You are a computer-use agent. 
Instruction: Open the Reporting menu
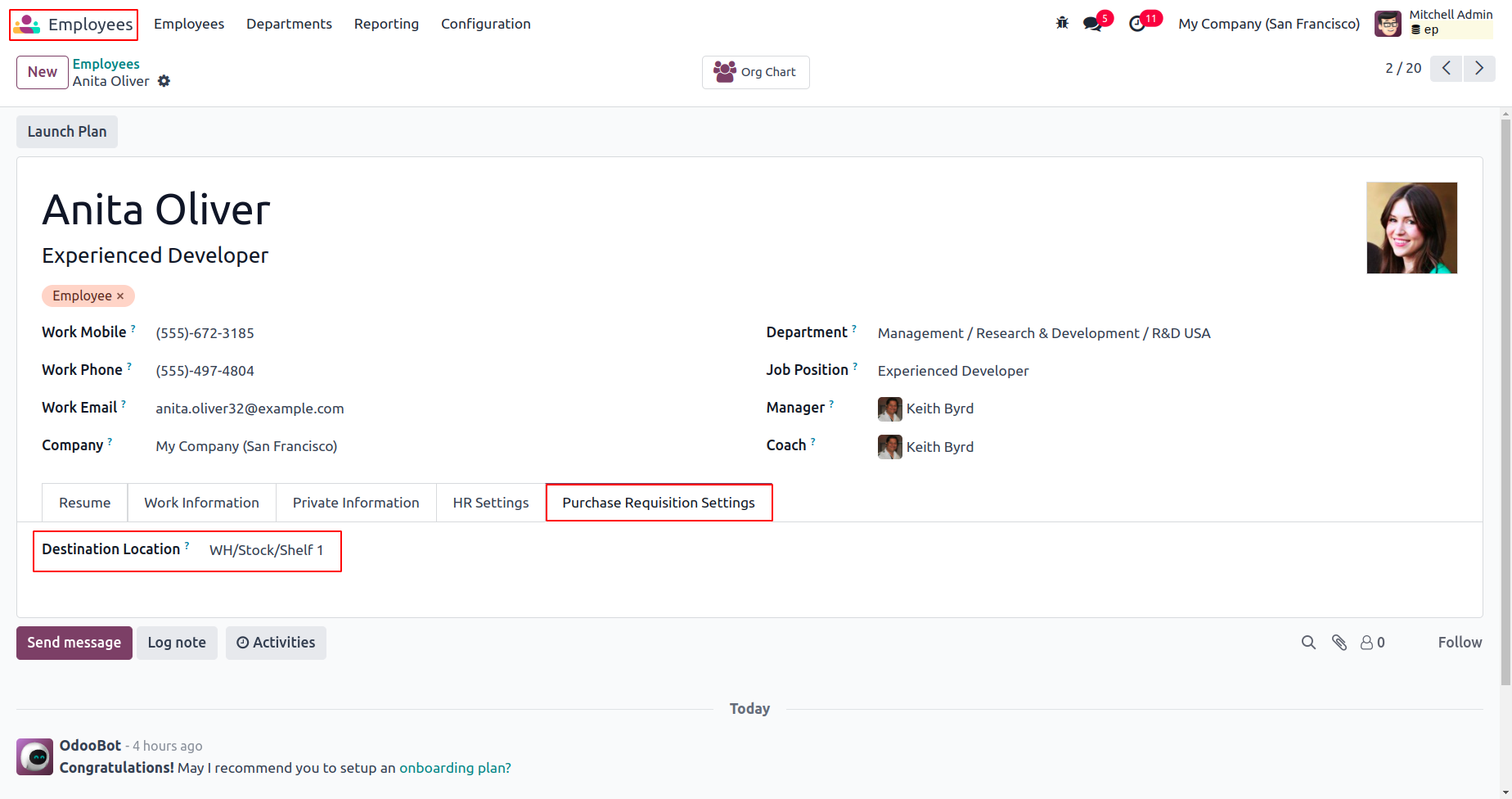pos(386,24)
